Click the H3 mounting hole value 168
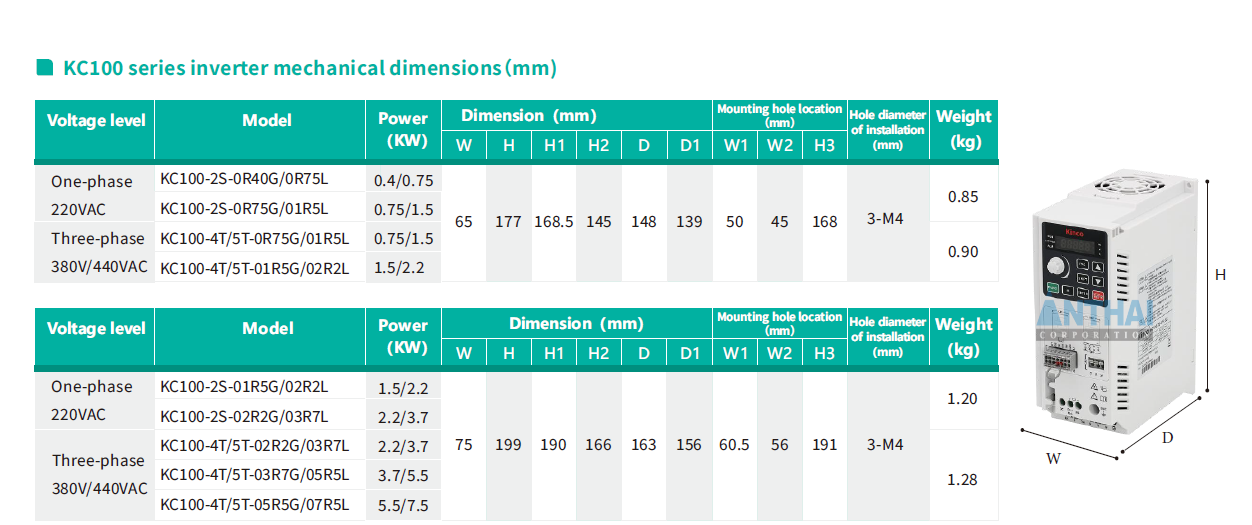 [825, 222]
